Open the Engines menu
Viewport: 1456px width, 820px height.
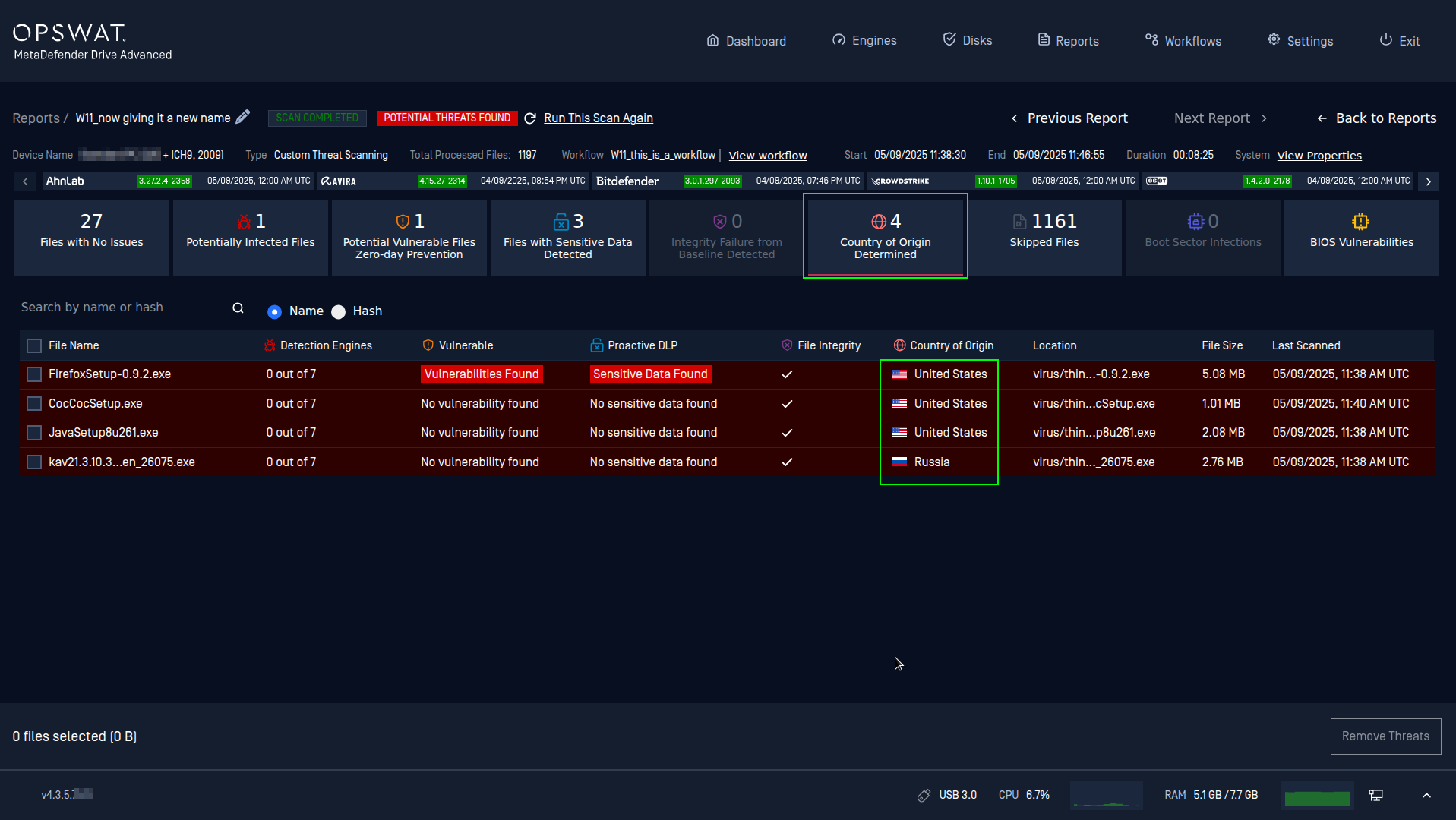(x=864, y=40)
